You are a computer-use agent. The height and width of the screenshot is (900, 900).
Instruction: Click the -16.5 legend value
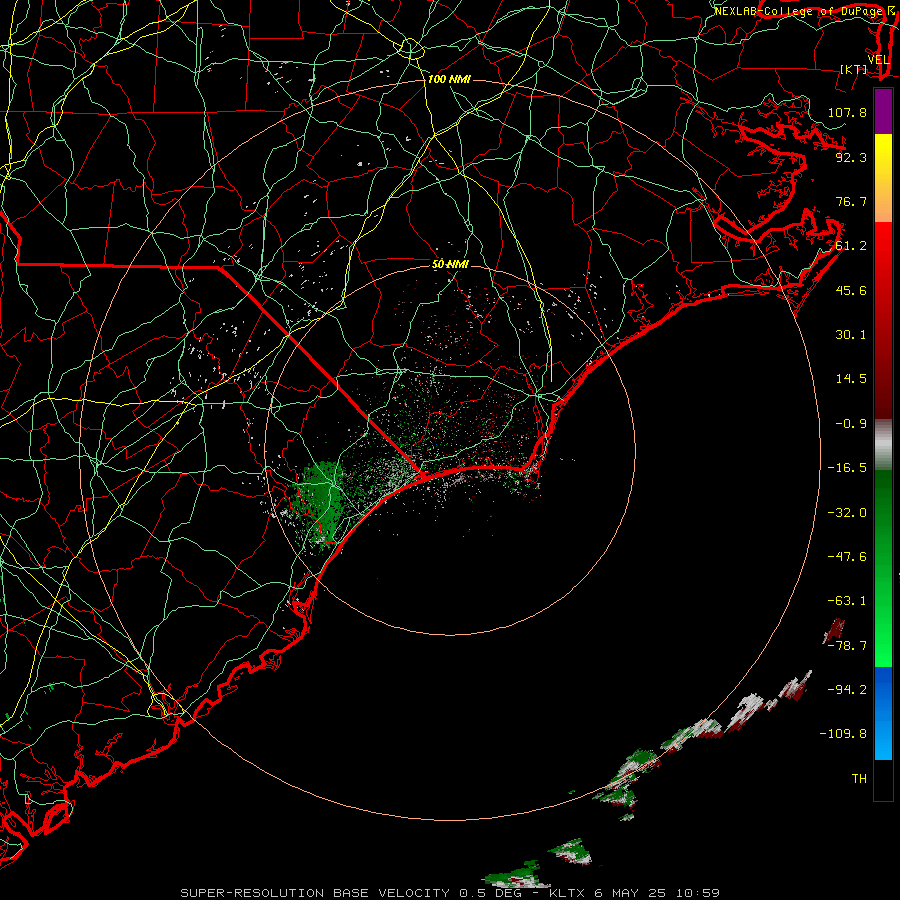847,468
